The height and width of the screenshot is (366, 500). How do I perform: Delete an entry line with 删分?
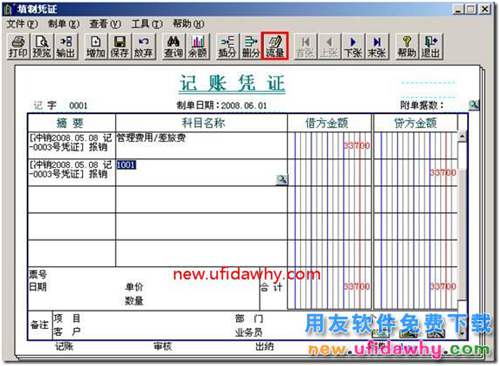pyautogui.click(x=251, y=46)
